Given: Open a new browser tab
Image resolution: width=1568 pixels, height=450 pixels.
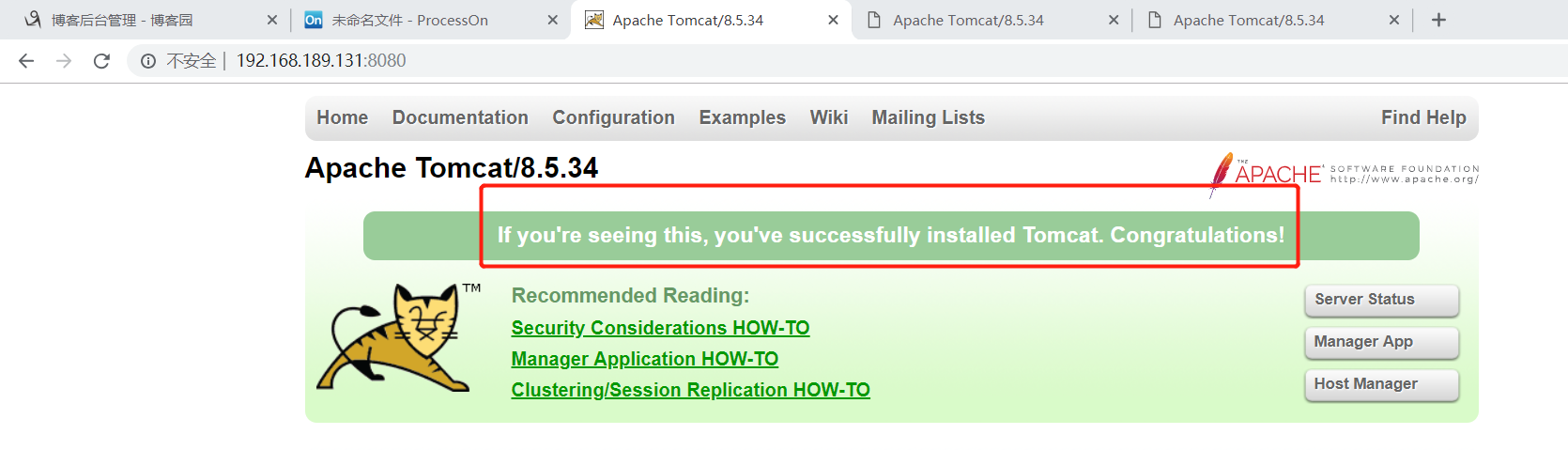Looking at the screenshot, I should 1438,20.
